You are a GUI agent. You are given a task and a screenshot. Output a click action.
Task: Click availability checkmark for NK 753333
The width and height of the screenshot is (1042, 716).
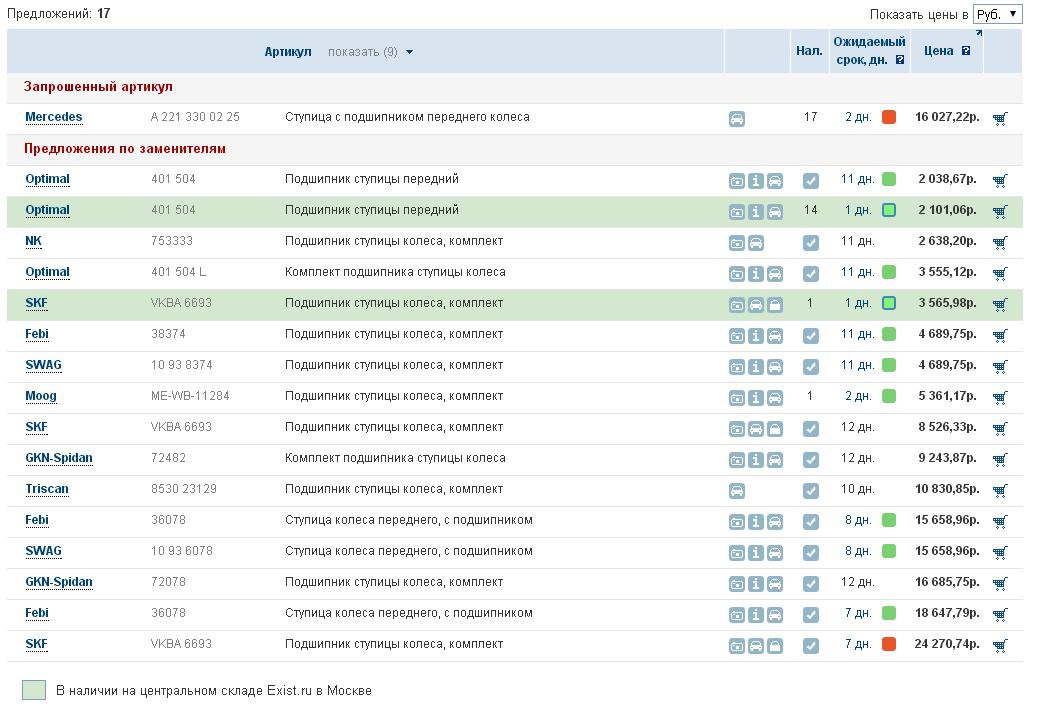tap(811, 243)
